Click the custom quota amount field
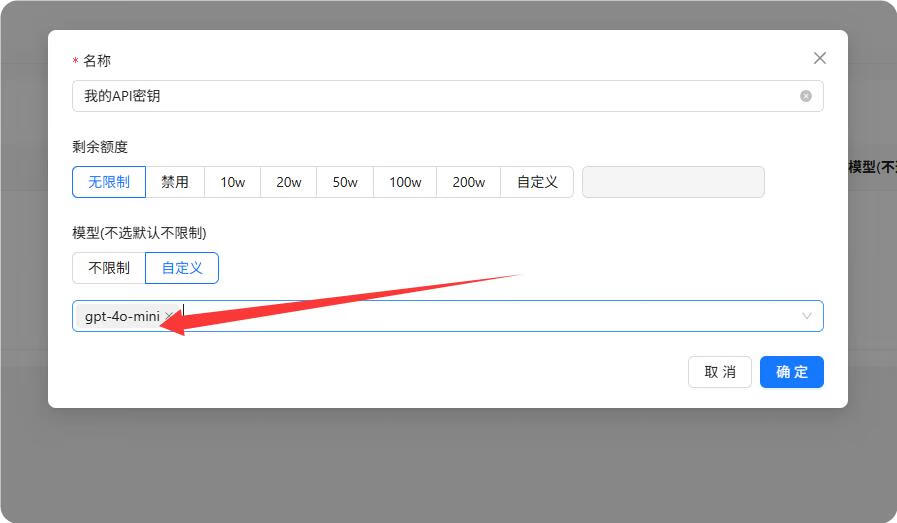Screen dimensions: 897x523 pyautogui.click(x=673, y=182)
